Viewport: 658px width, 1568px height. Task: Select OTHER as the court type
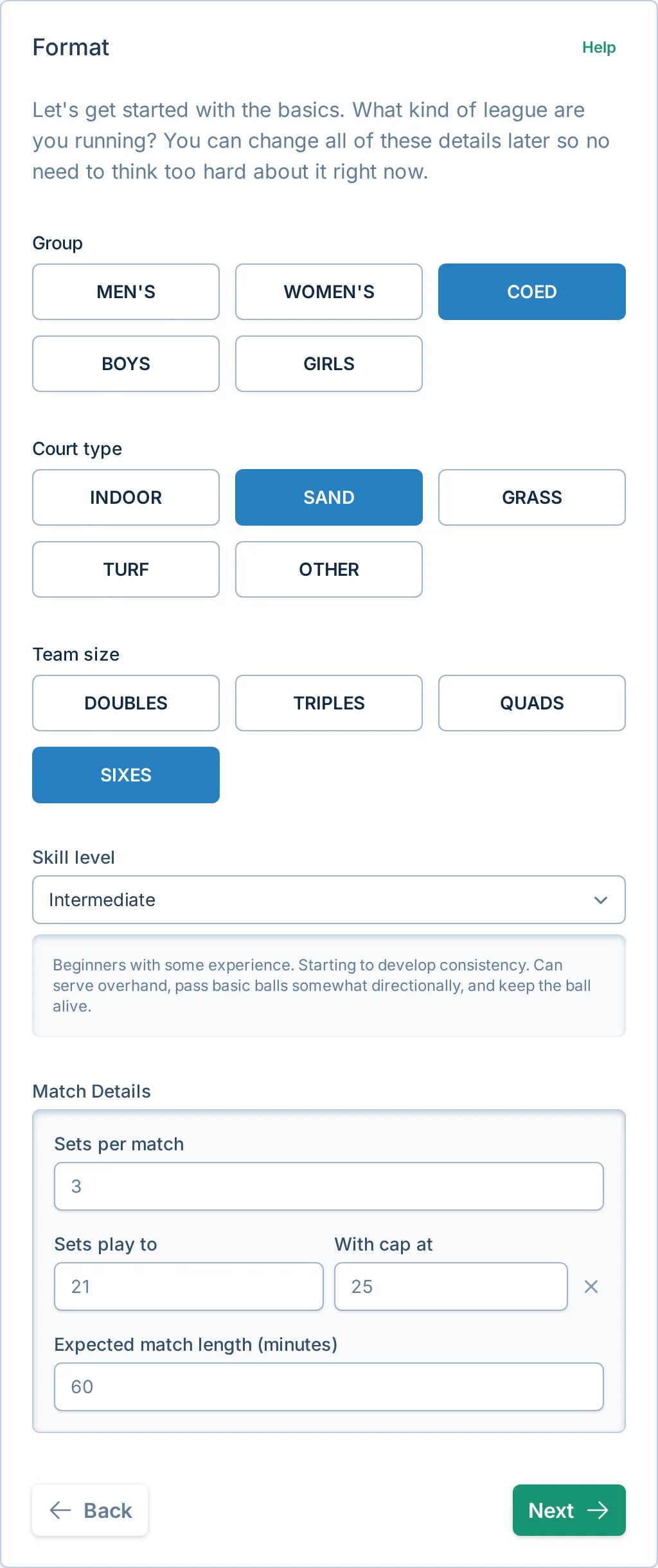tap(328, 569)
